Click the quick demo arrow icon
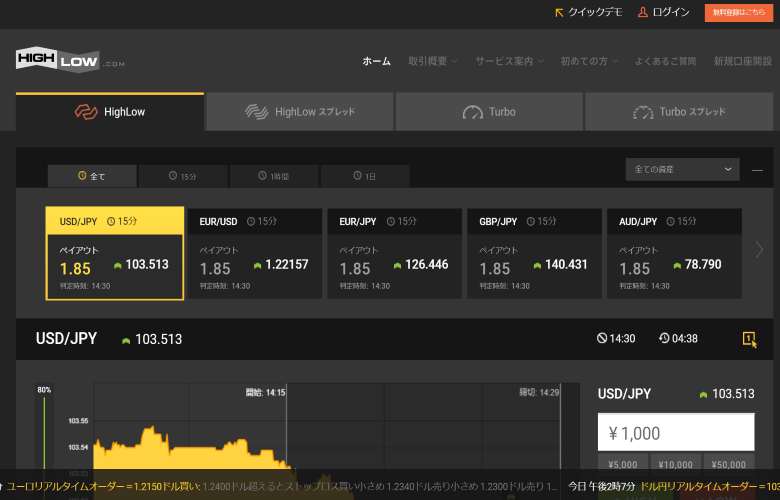The image size is (780, 500). (559, 12)
